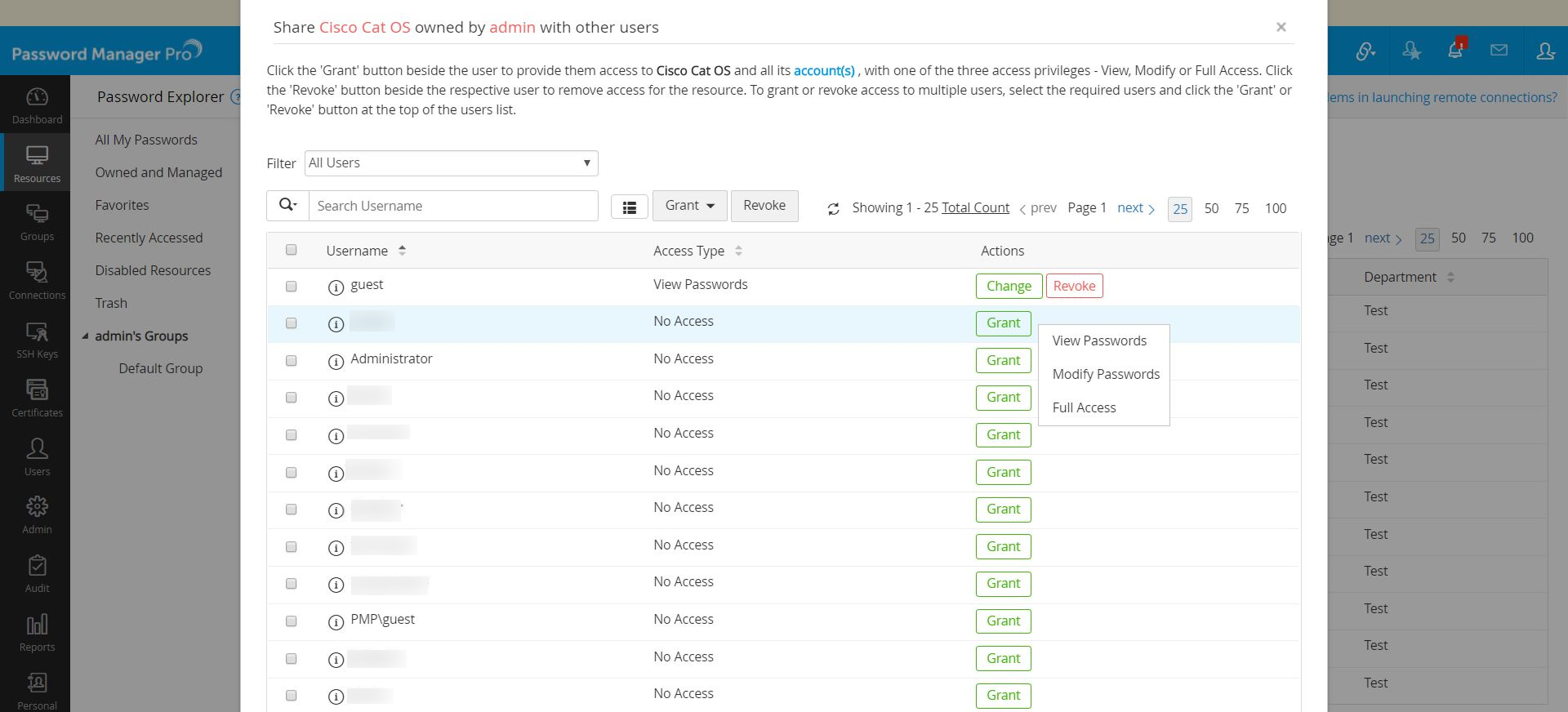This screenshot has height=712, width=1568.
Task: Check the Administrator row checkbox
Action: pyautogui.click(x=292, y=361)
